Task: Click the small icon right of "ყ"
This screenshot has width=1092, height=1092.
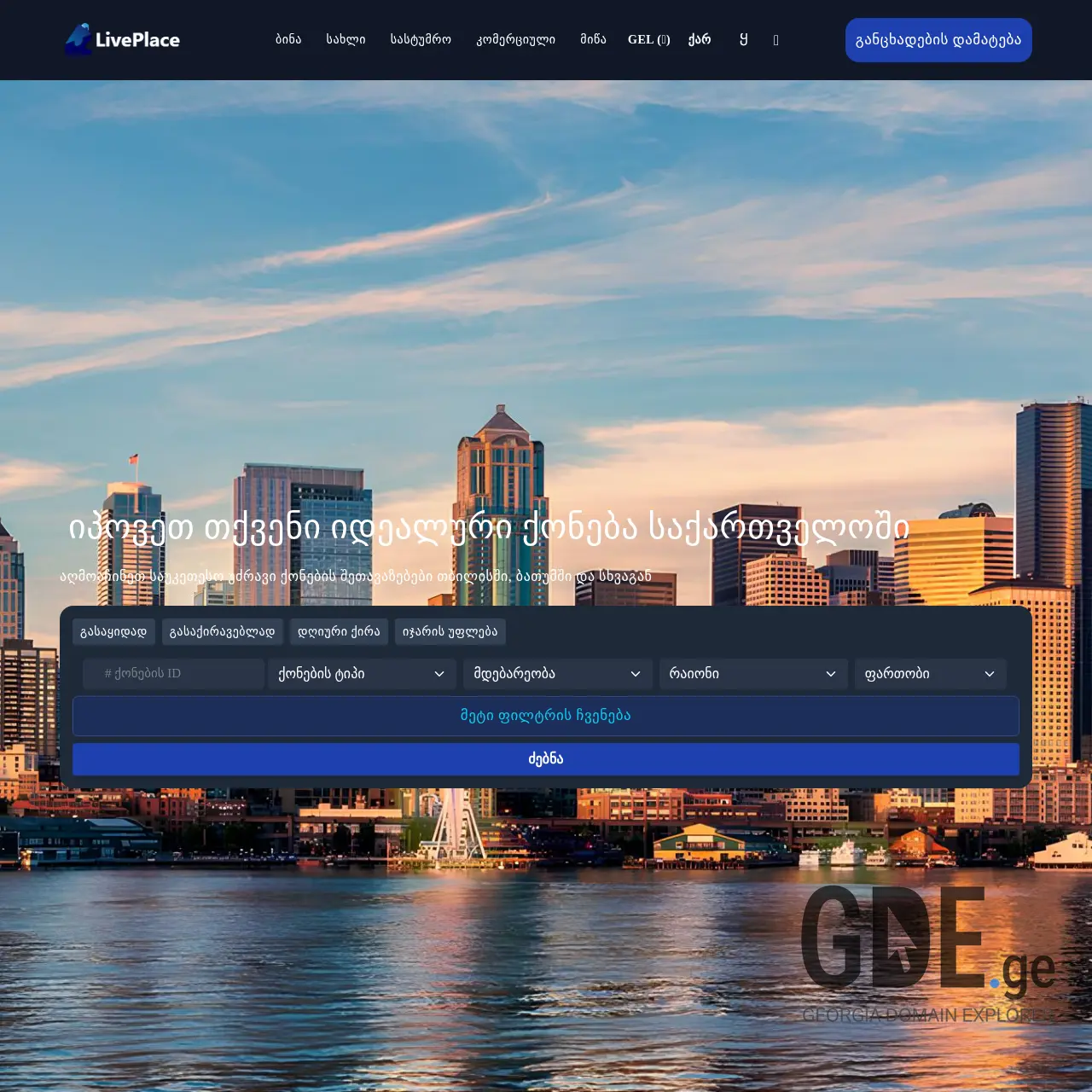Action: [x=775, y=39]
